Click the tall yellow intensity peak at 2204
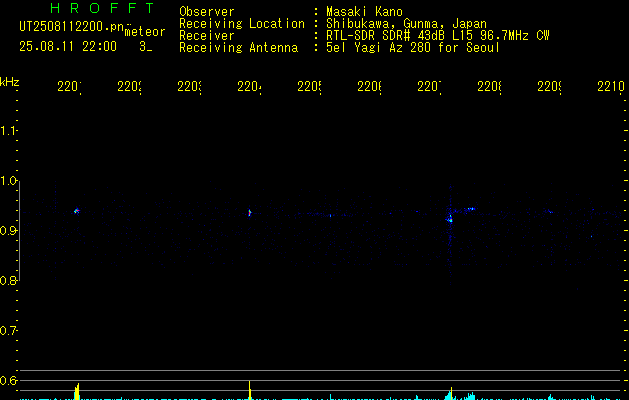Screen dimensions: 629x400 [250, 390]
